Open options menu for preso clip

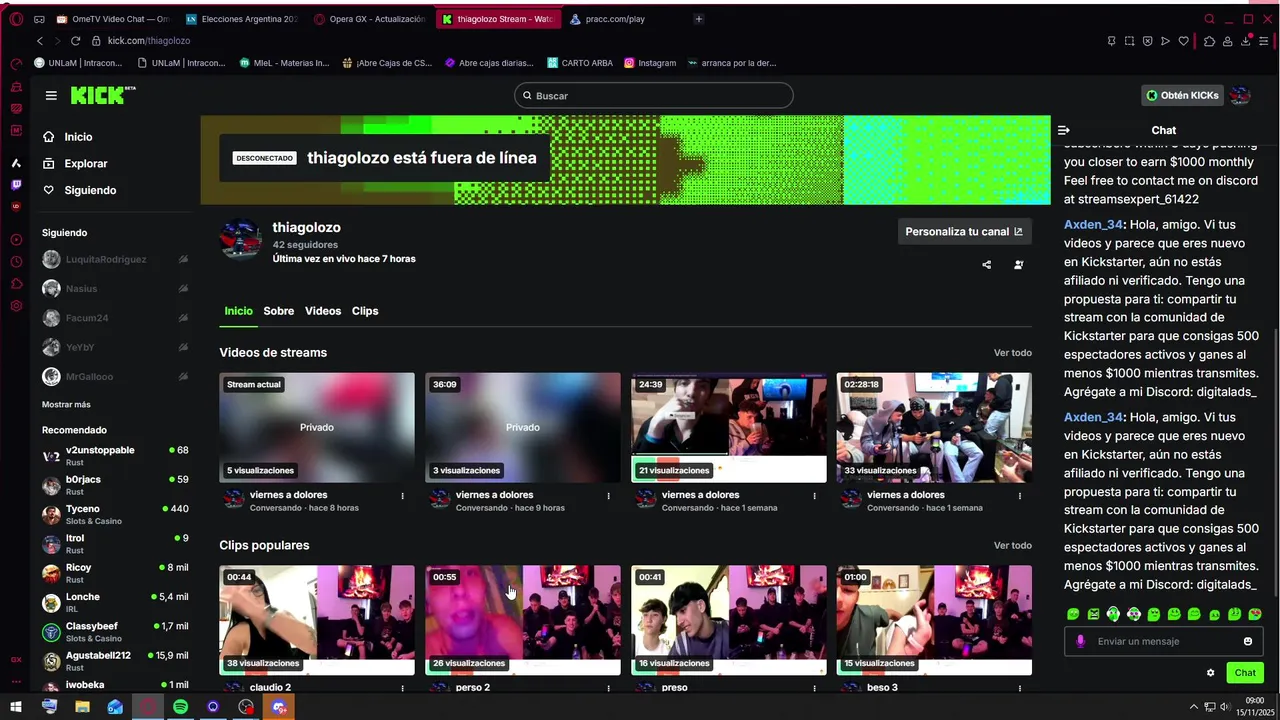[x=814, y=689]
